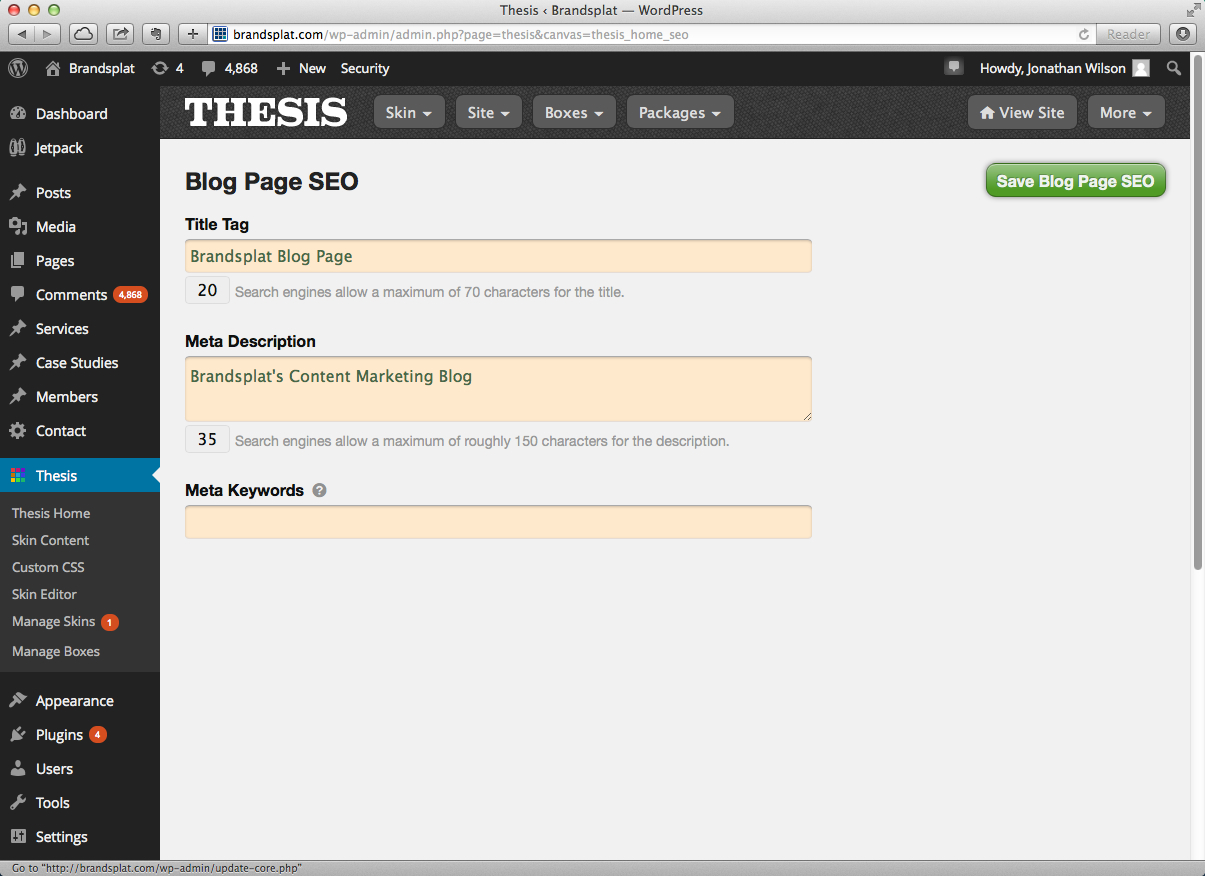
Task: Go forward with Safari's forward arrow
Action: click(49, 34)
